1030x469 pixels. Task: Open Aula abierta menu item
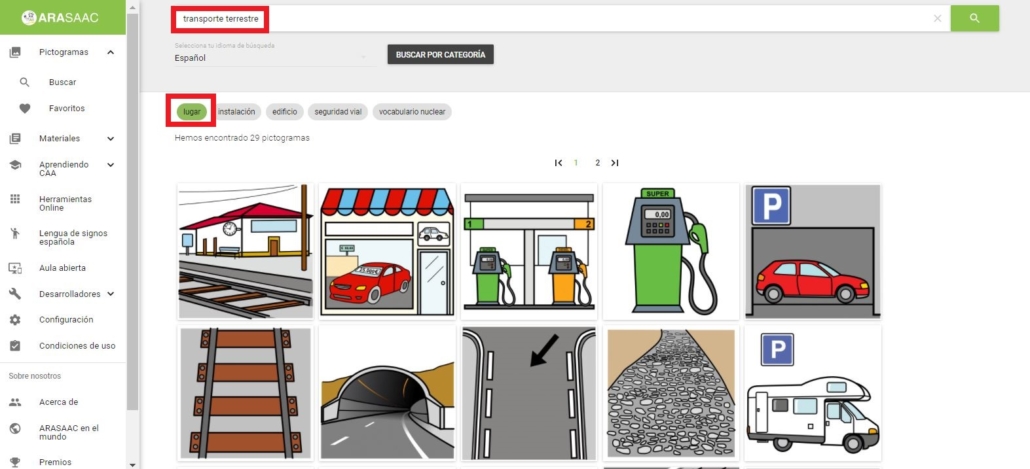(62, 268)
